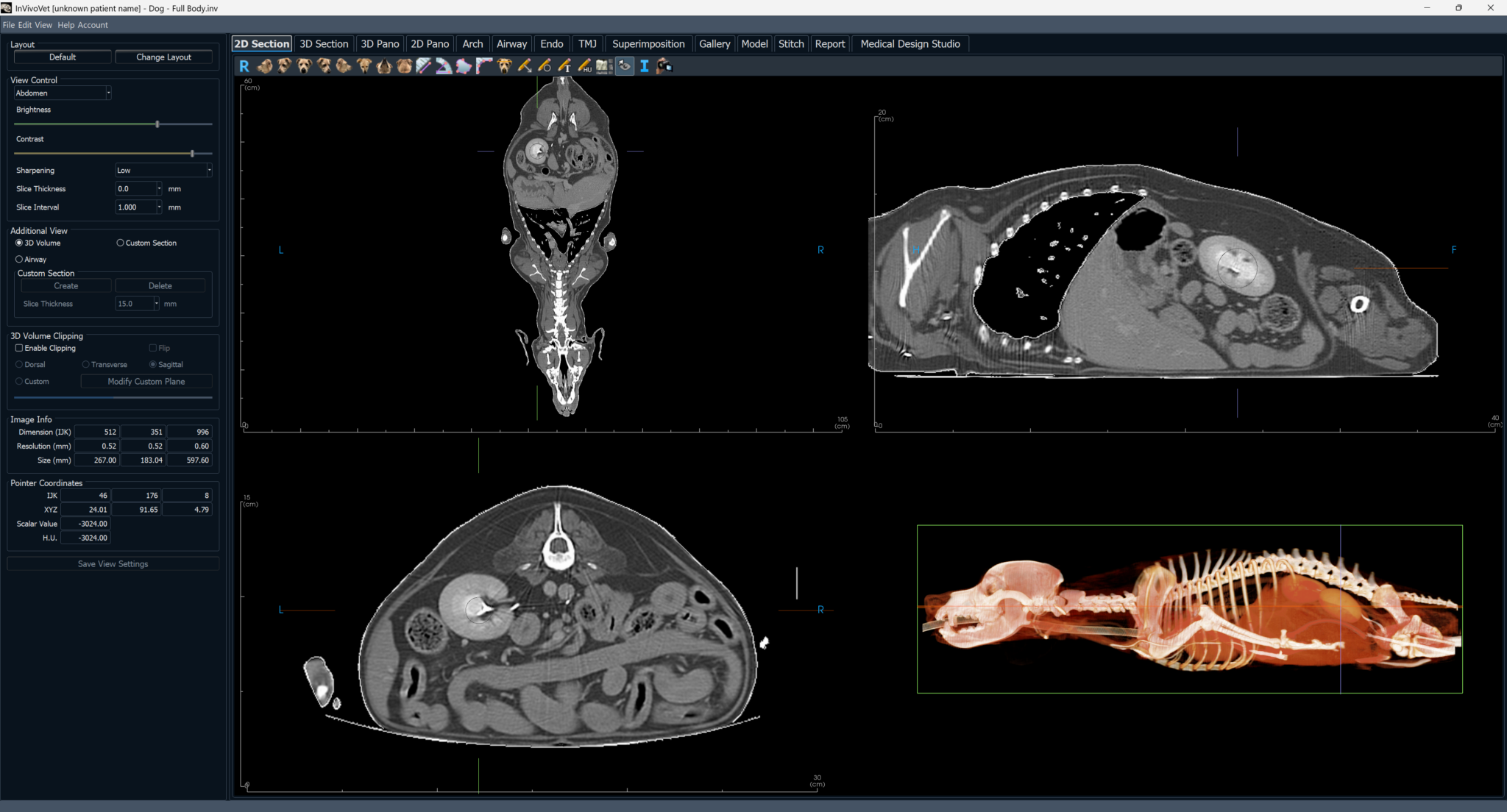
Task: Switch to the Superimposition tab
Action: pos(648,44)
